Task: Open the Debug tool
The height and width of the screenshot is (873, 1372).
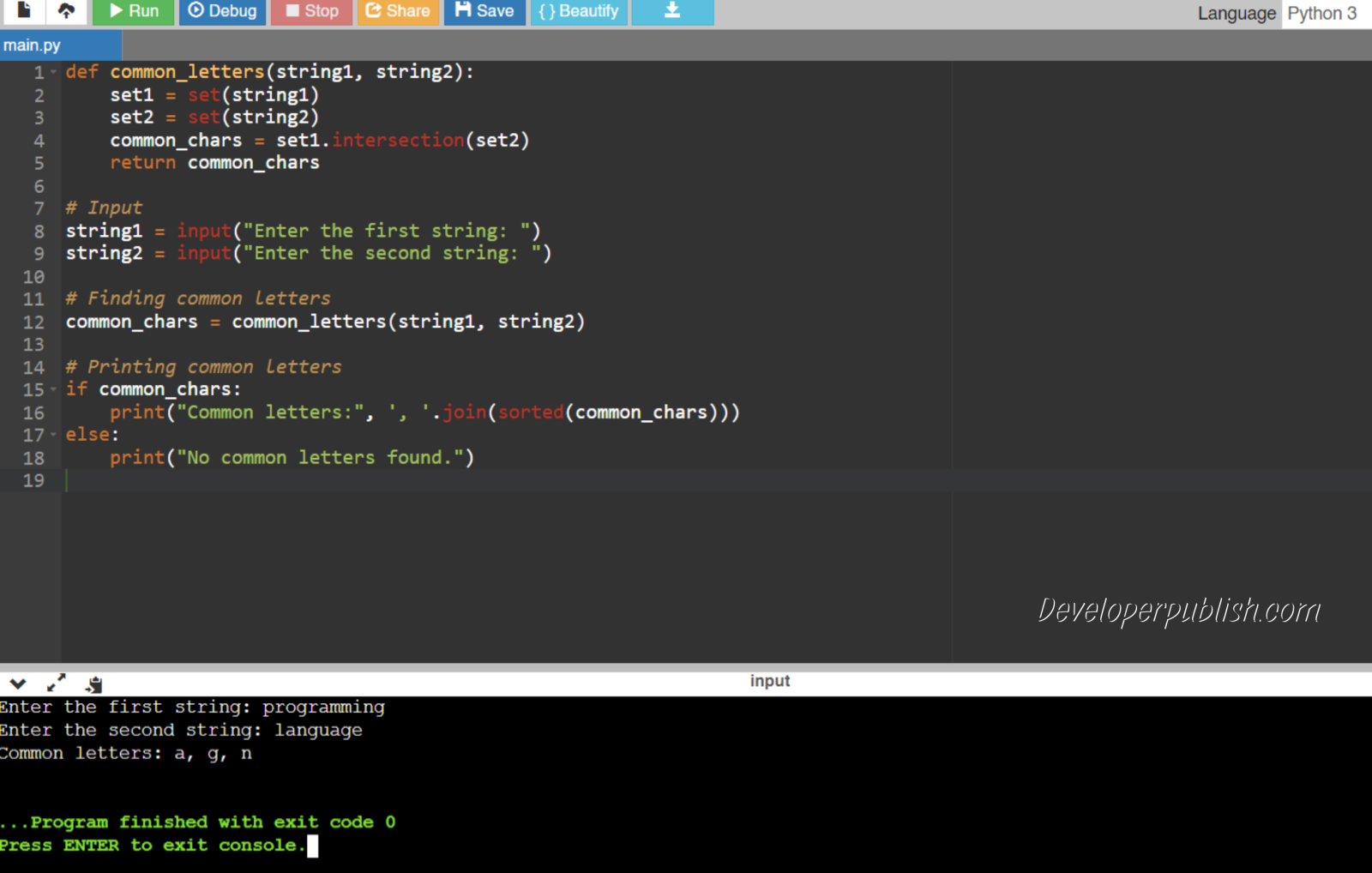Action: tap(222, 11)
